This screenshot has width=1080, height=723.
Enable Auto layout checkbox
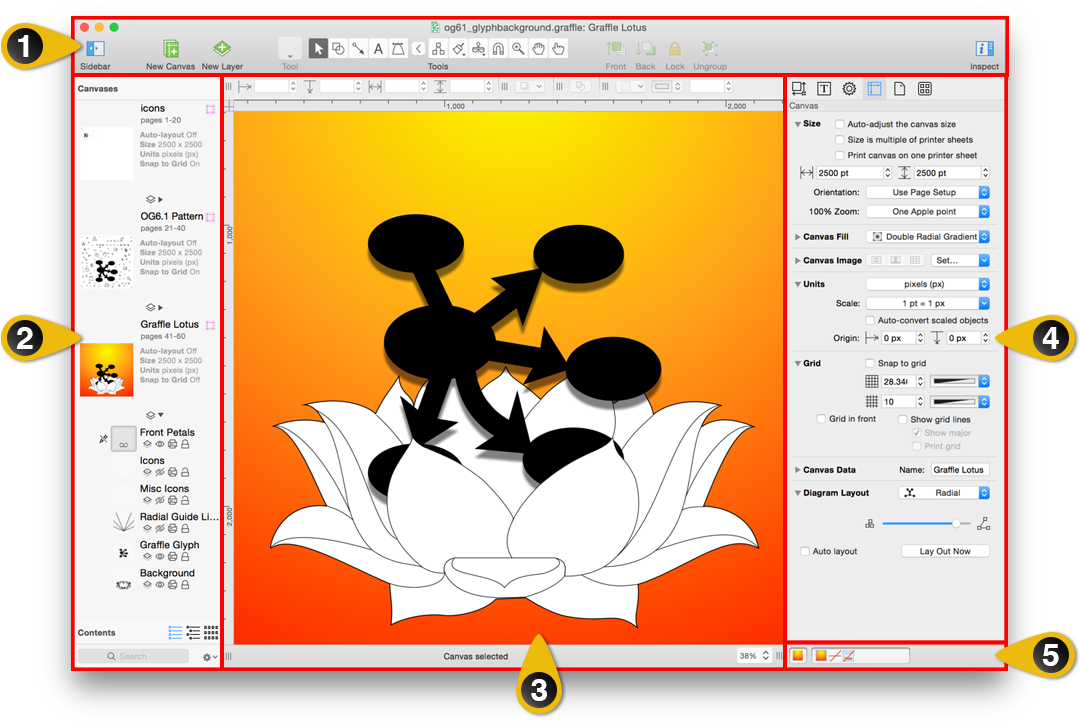pos(804,552)
